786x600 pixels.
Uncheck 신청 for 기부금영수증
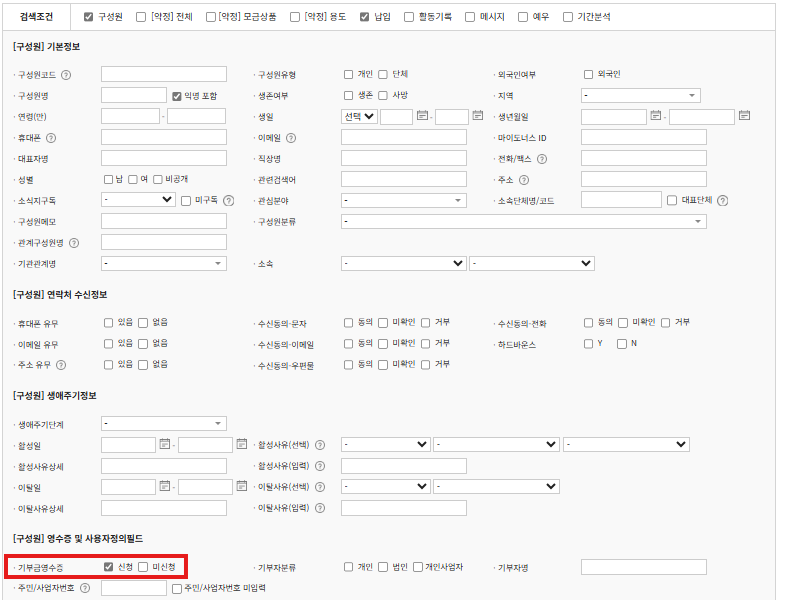pyautogui.click(x=108, y=567)
